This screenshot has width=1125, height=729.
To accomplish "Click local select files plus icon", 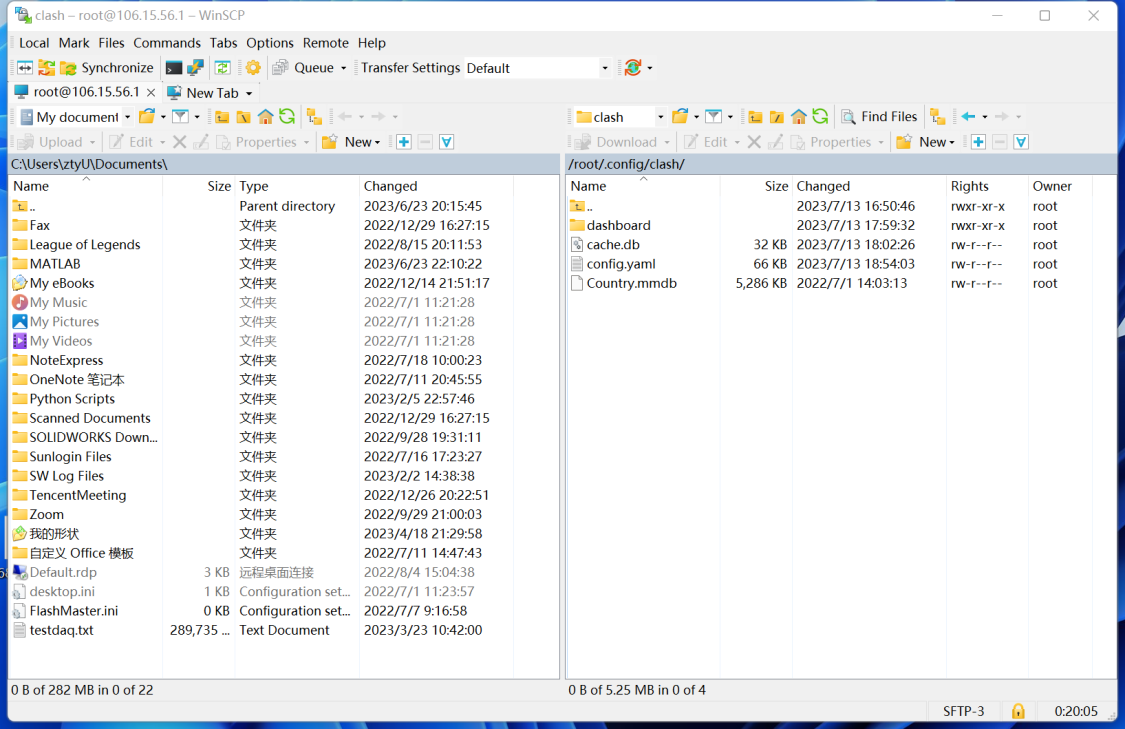I will click(x=404, y=141).
